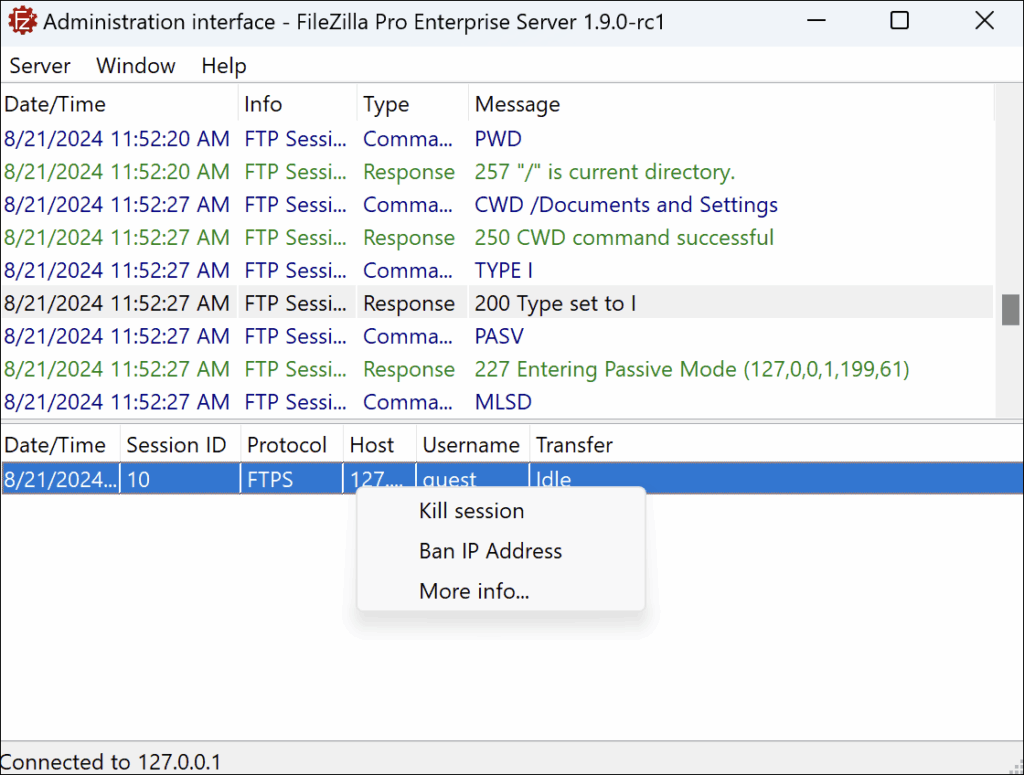1024x775 pixels.
Task: Click the Protocol column header
Action: point(287,445)
